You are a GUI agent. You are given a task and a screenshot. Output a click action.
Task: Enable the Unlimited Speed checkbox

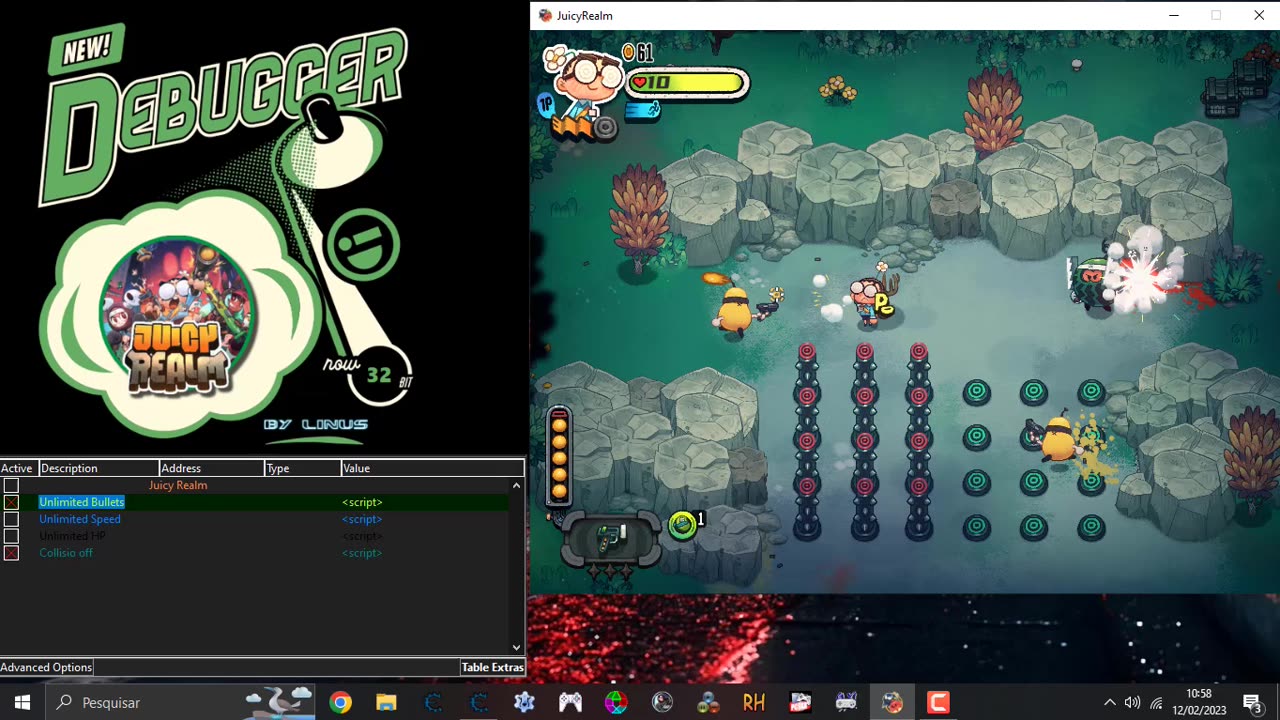(x=11, y=519)
